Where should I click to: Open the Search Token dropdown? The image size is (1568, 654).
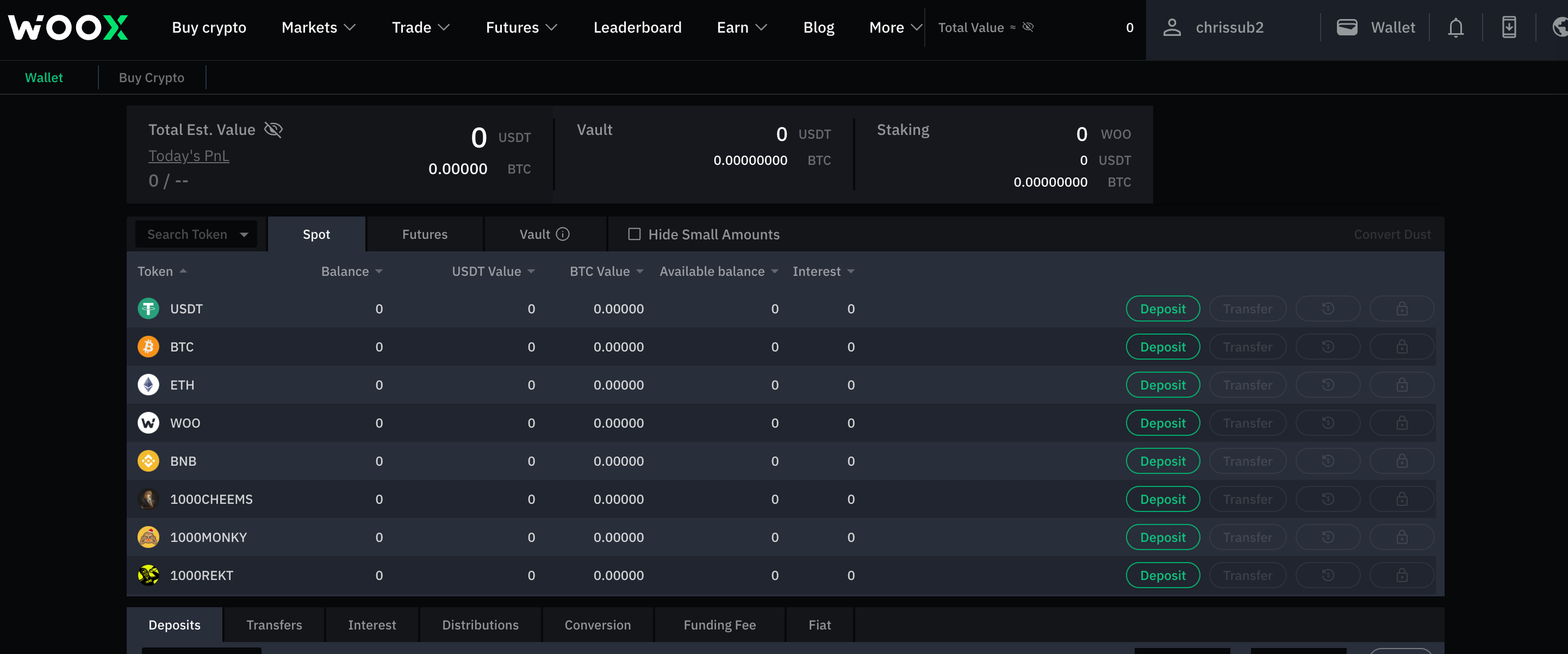click(196, 235)
